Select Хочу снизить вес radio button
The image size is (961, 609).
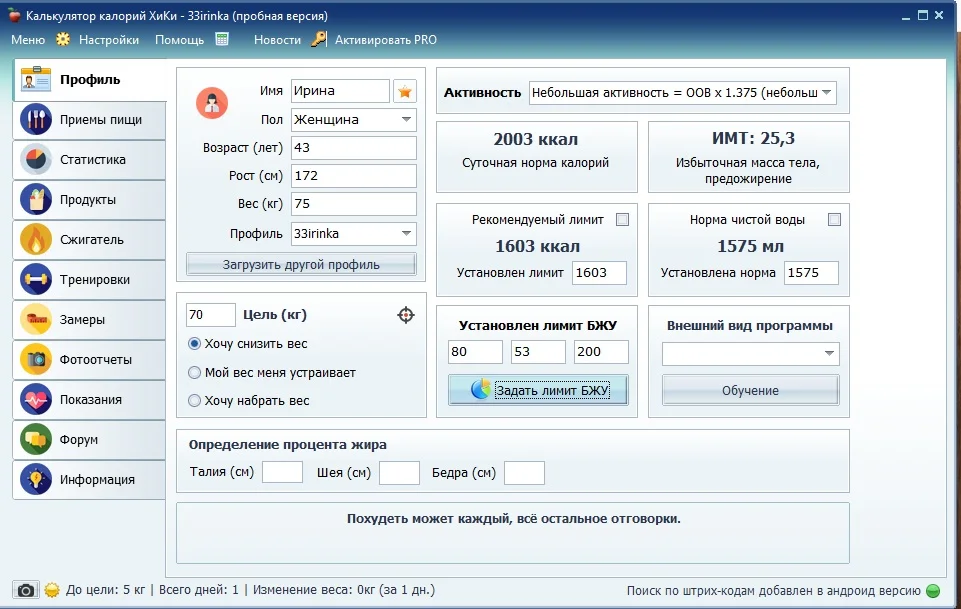194,344
